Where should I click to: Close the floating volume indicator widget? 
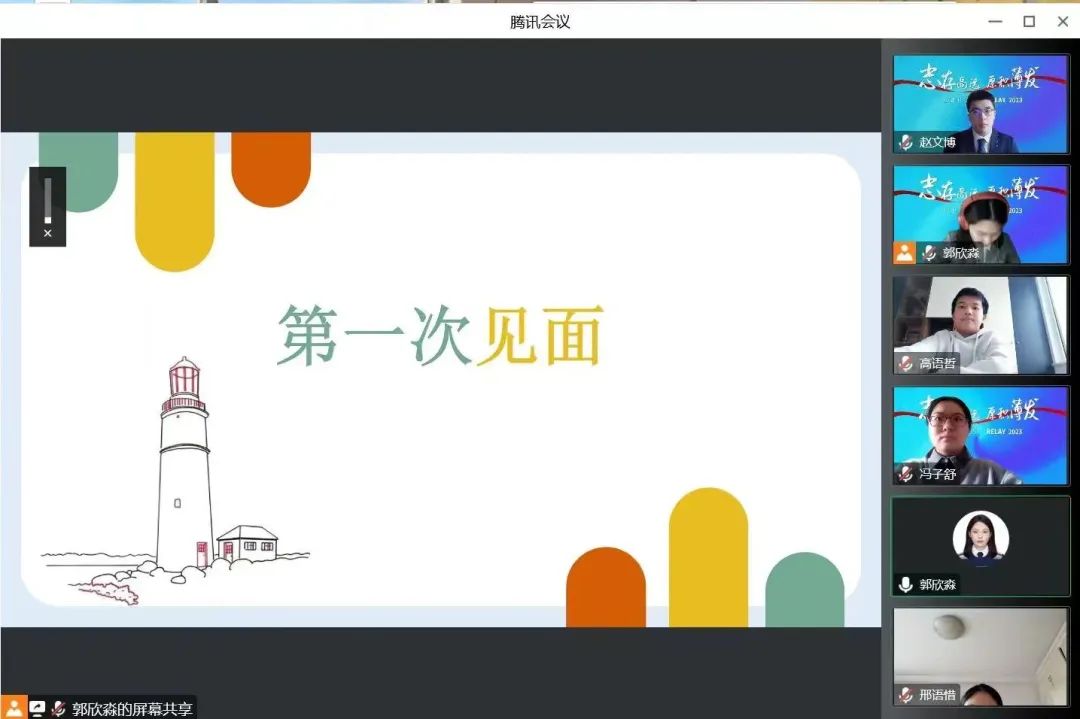pos(47,234)
